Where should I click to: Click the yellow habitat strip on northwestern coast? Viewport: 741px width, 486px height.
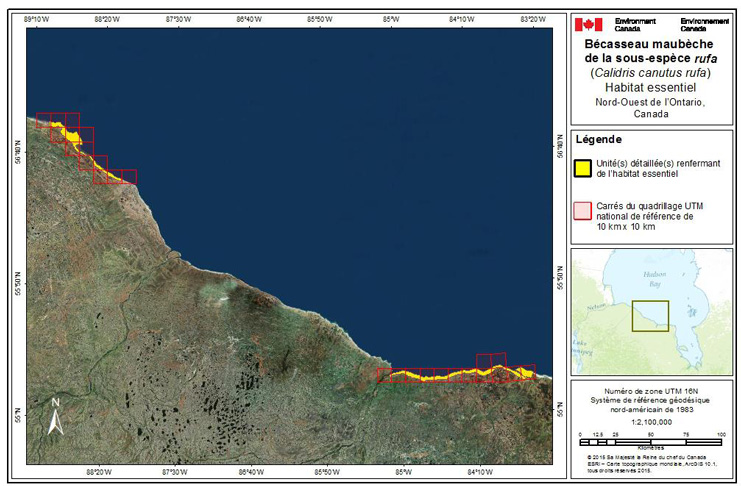click(x=85, y=150)
